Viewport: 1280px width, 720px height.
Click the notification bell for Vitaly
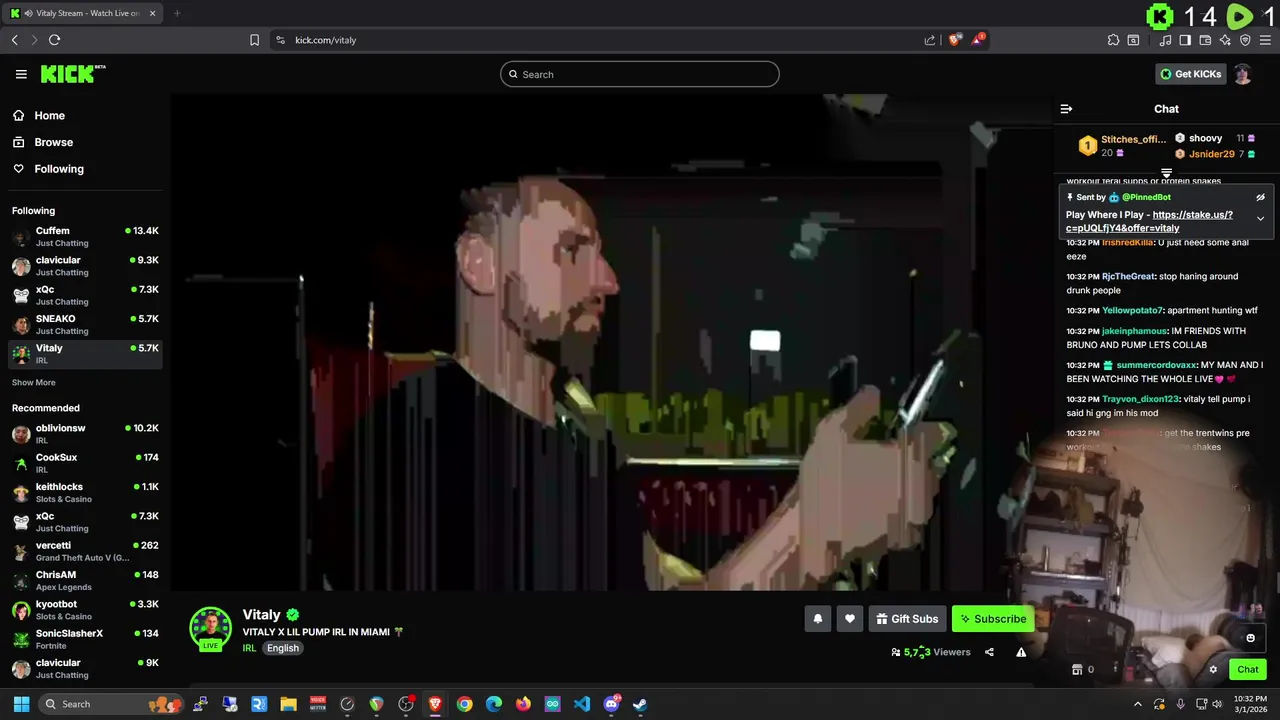[817, 619]
